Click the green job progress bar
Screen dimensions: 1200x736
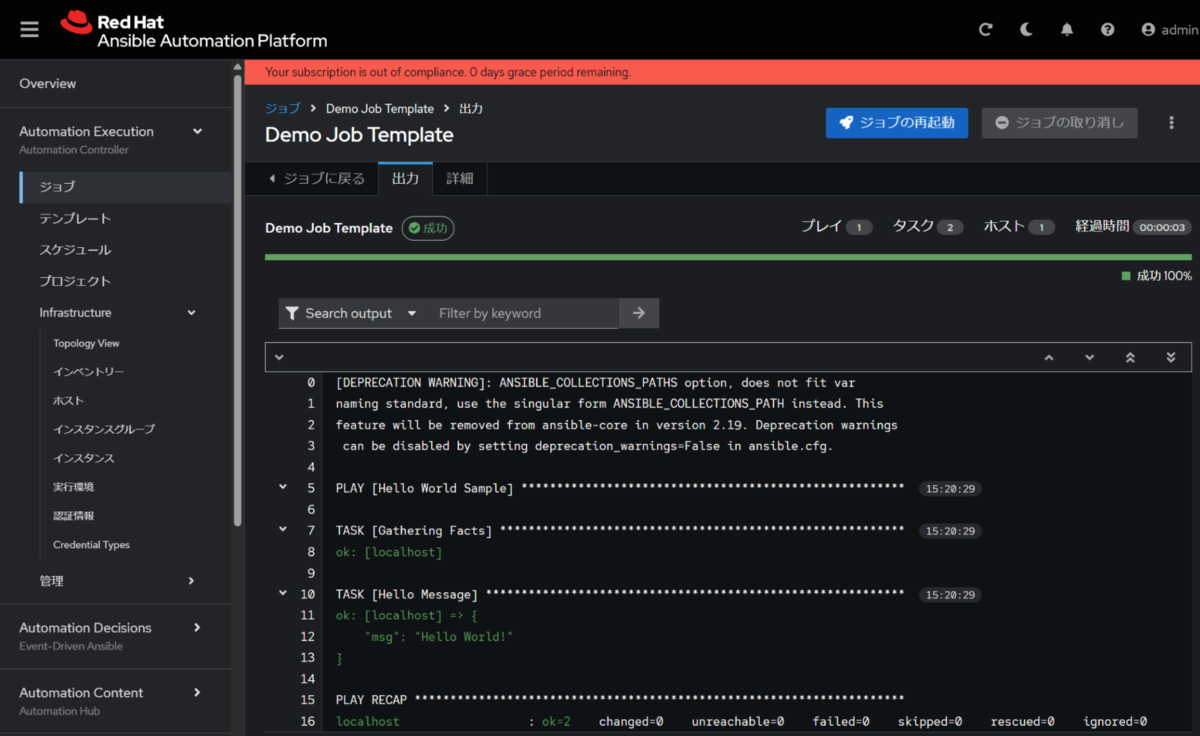(728, 257)
